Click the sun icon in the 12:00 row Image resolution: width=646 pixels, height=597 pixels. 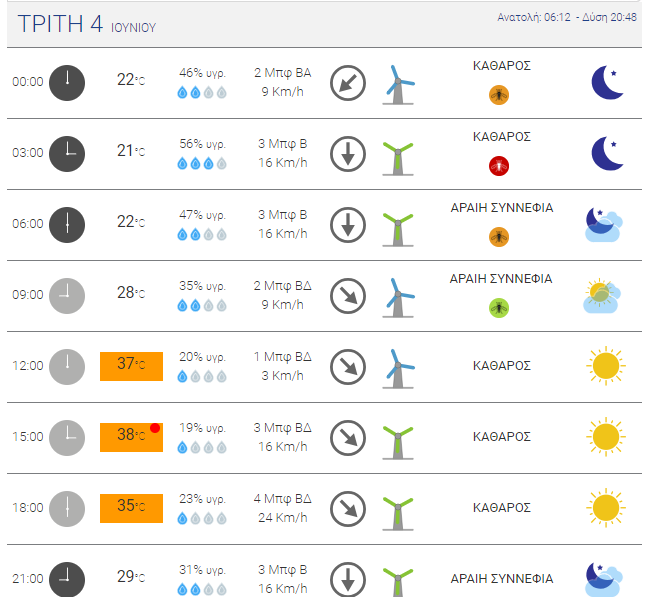pos(606,366)
